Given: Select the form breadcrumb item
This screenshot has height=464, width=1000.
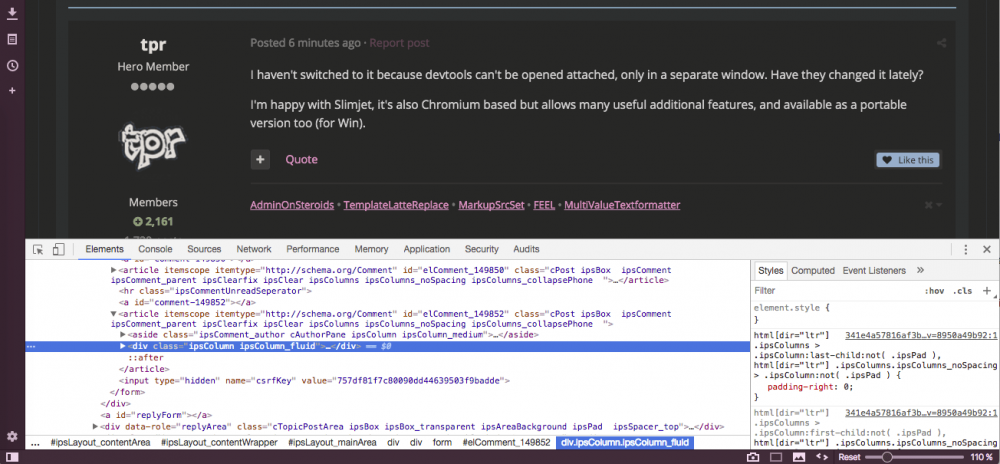Looking at the screenshot, I should 442,442.
